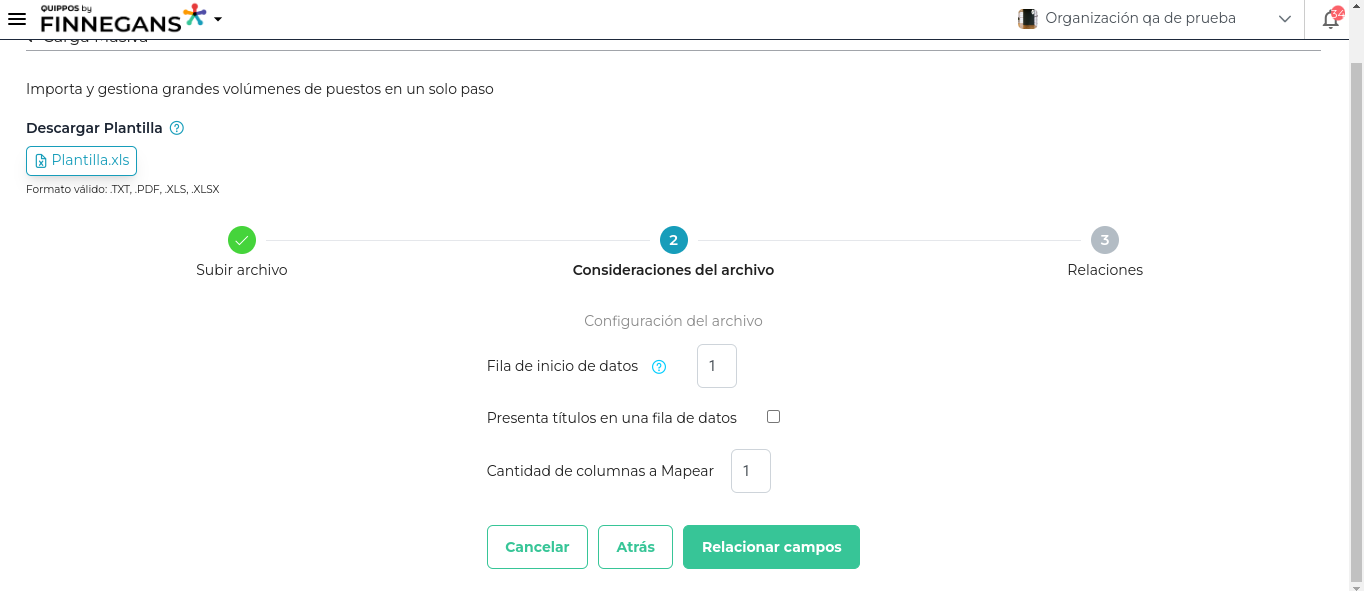1364x591 pixels.
Task: Click the green completed step checkmark
Action: pyautogui.click(x=242, y=240)
